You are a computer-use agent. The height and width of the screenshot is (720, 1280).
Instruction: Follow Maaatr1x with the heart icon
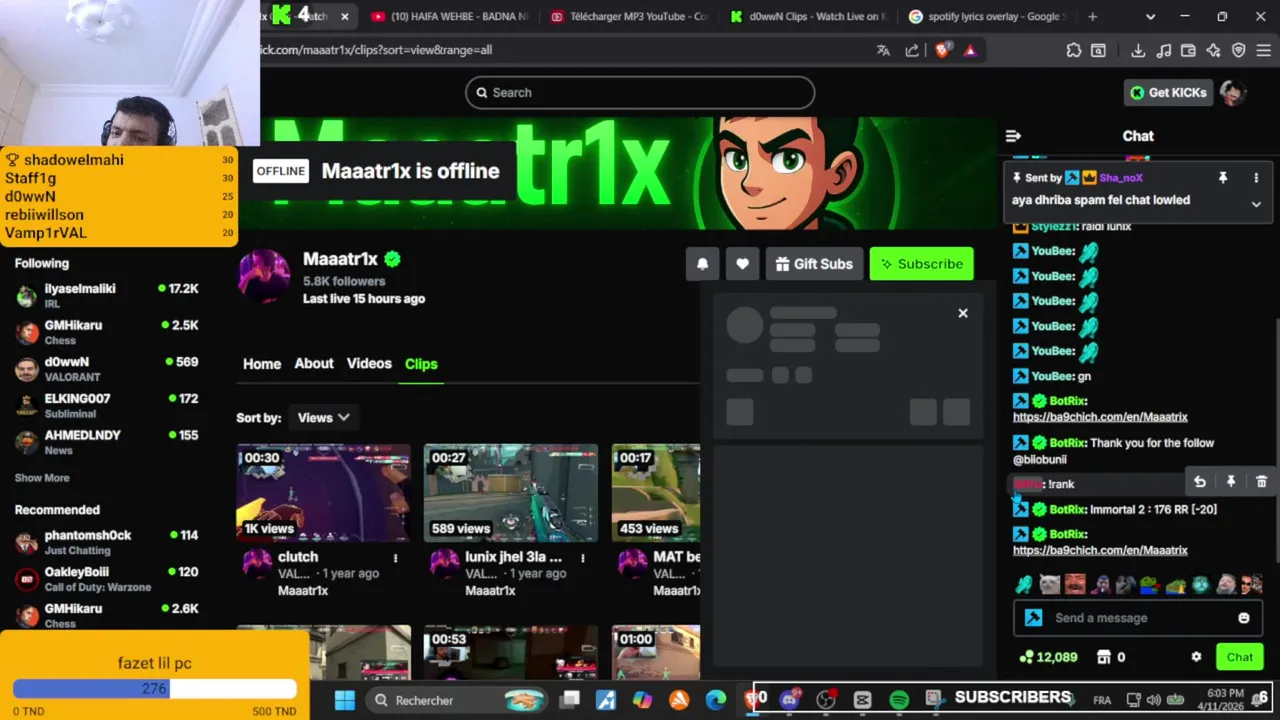click(x=742, y=264)
